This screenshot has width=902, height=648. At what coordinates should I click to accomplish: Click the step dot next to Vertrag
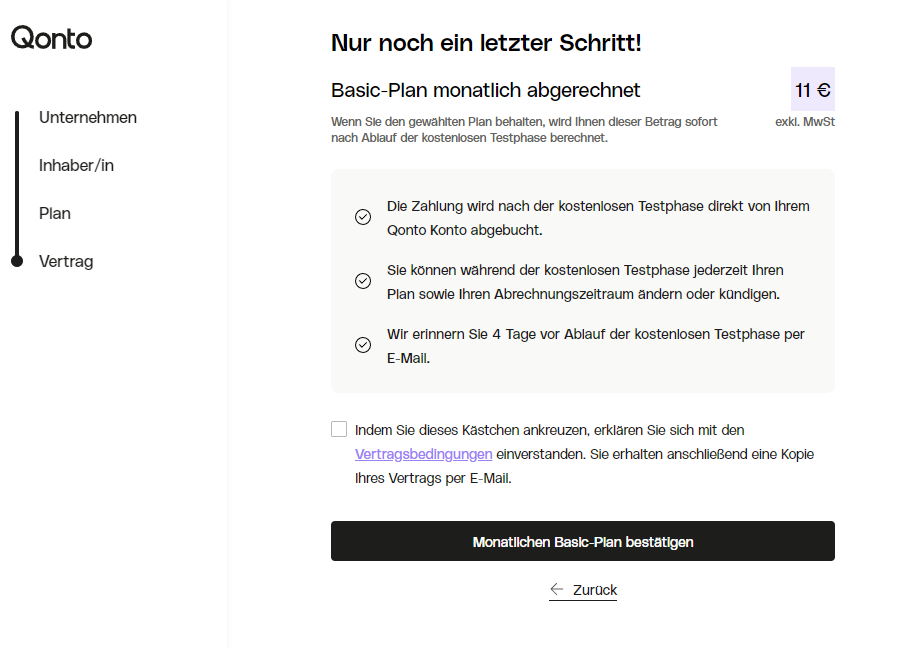point(16,261)
